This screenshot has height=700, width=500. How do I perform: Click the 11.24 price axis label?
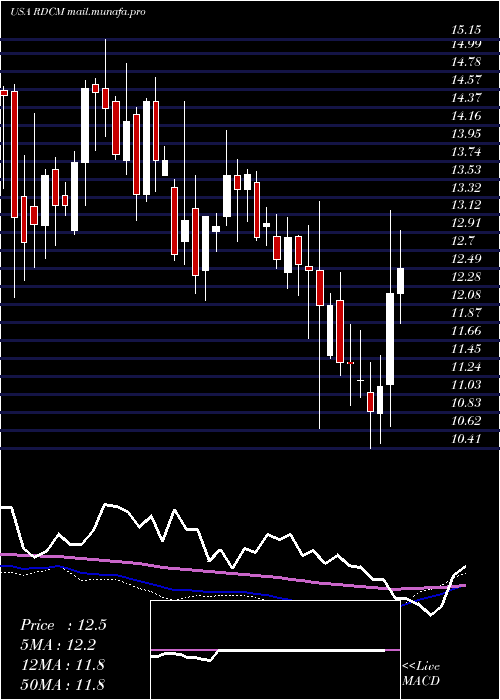click(x=466, y=366)
